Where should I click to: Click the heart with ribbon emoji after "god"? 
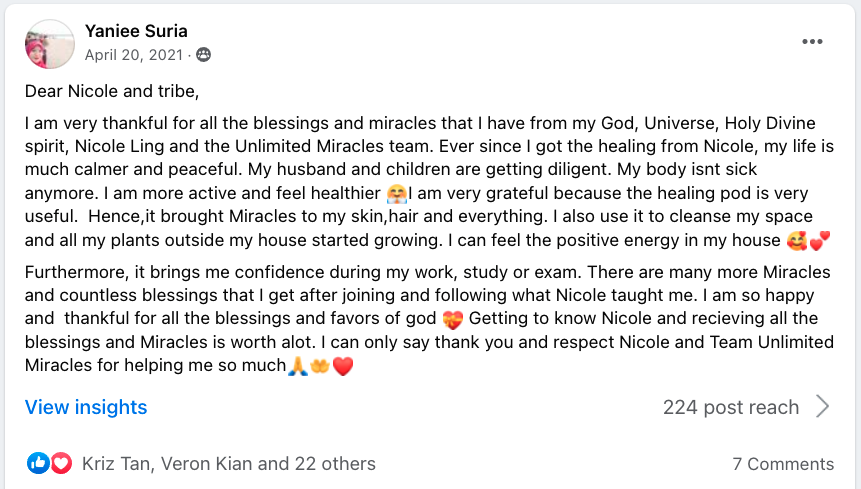(452, 319)
